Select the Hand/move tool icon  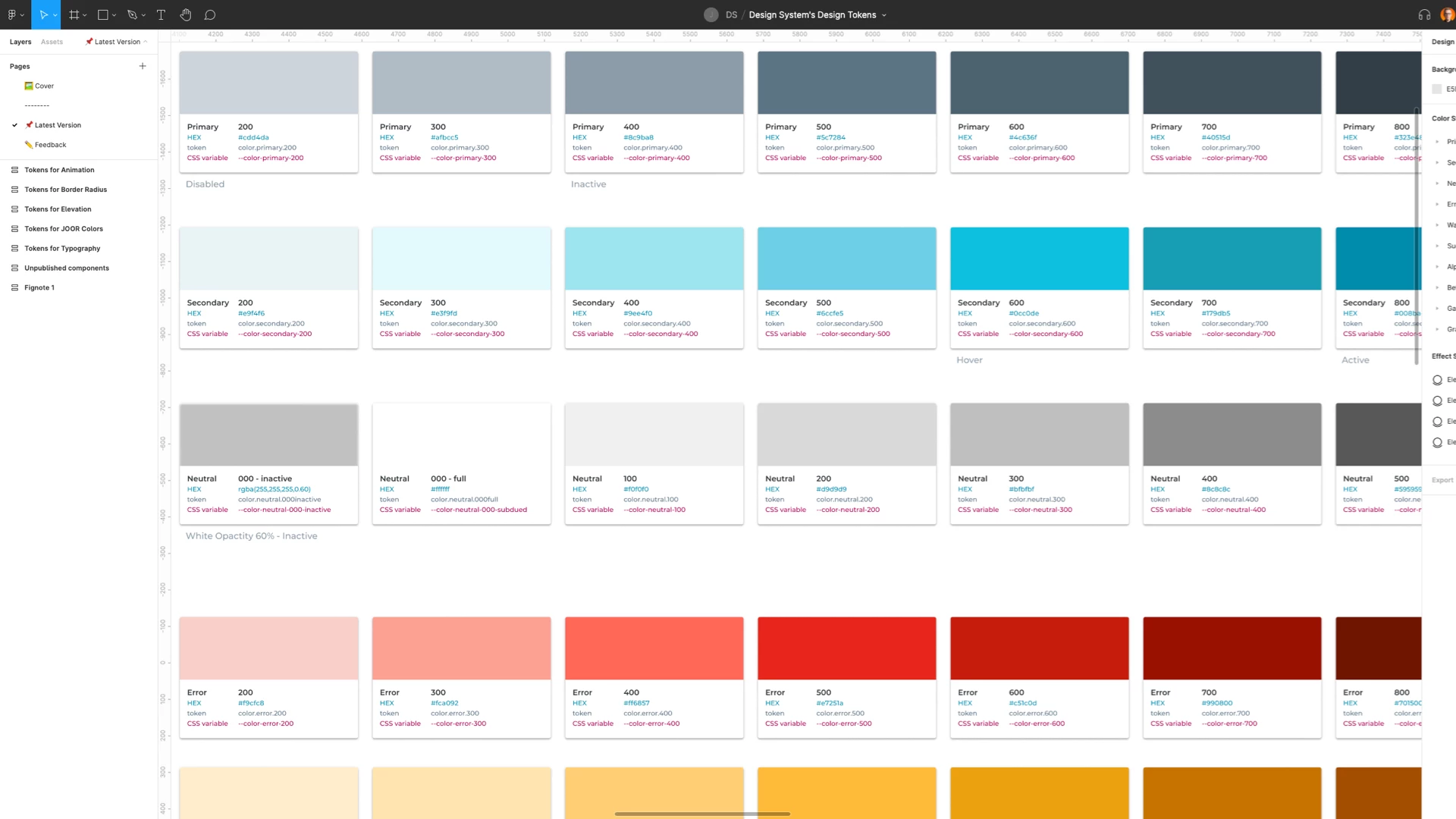click(x=185, y=14)
